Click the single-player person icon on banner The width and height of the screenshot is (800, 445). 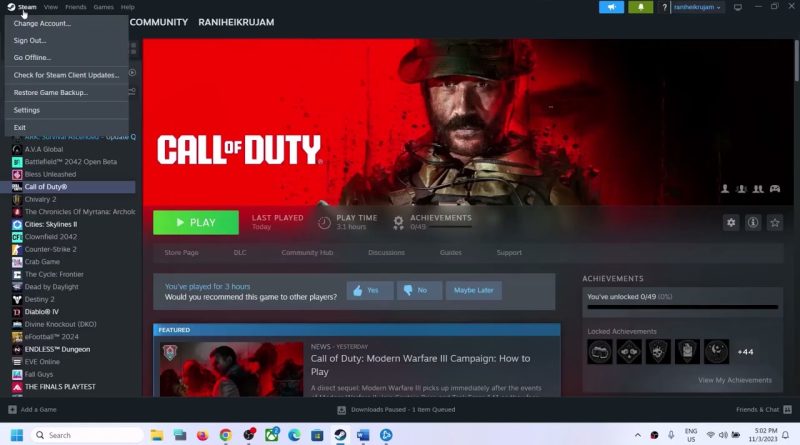725,189
